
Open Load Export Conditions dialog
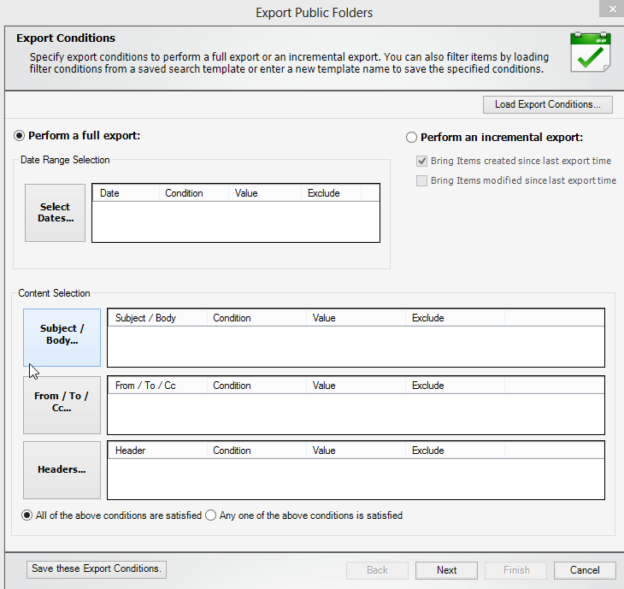[x=547, y=104]
